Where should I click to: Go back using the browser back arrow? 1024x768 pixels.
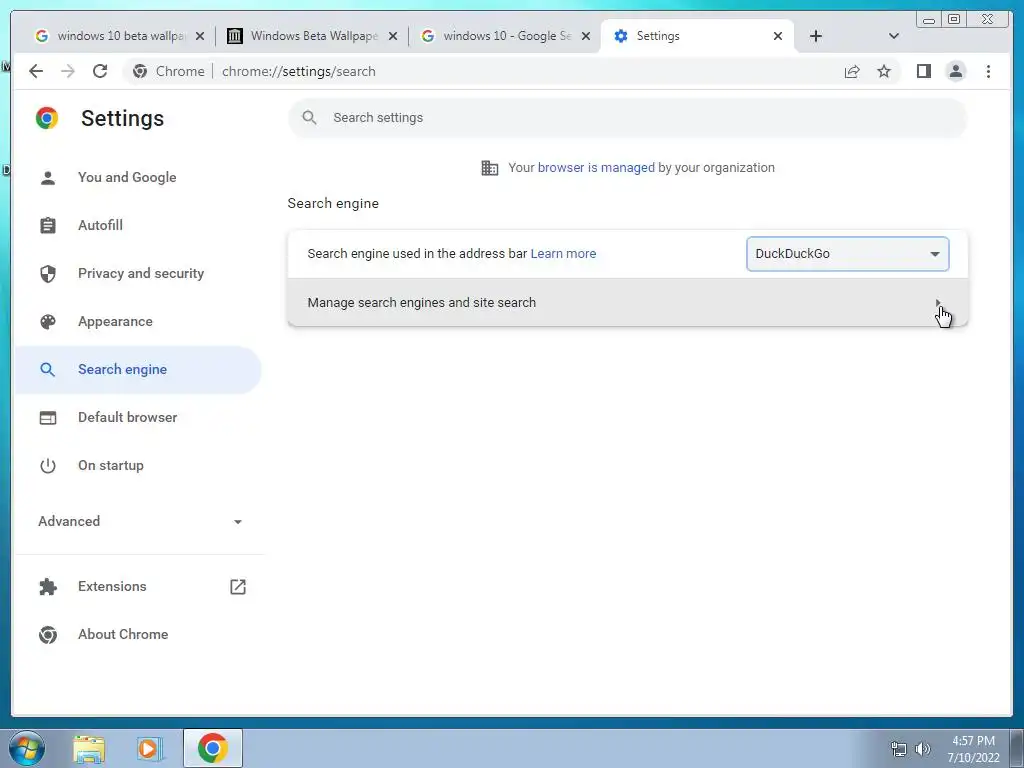(36, 71)
